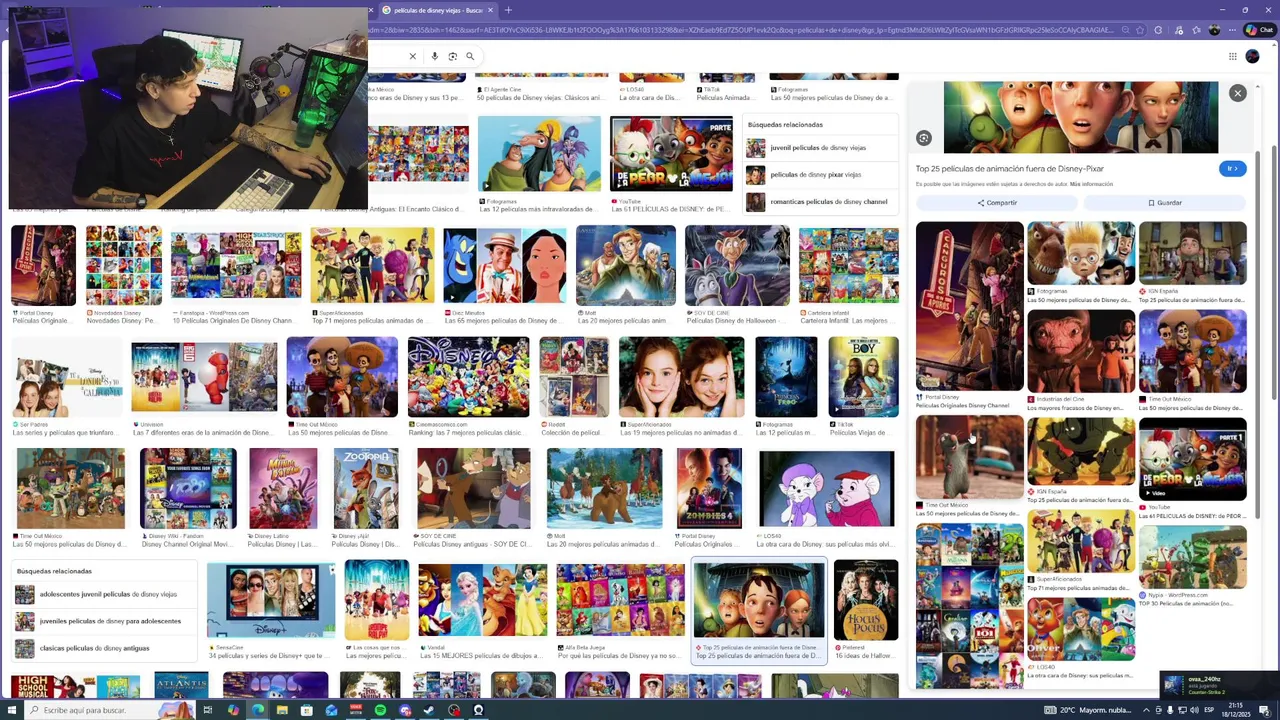The width and height of the screenshot is (1280, 720).
Task: Open the Google apps grid icon
Action: [1232, 56]
